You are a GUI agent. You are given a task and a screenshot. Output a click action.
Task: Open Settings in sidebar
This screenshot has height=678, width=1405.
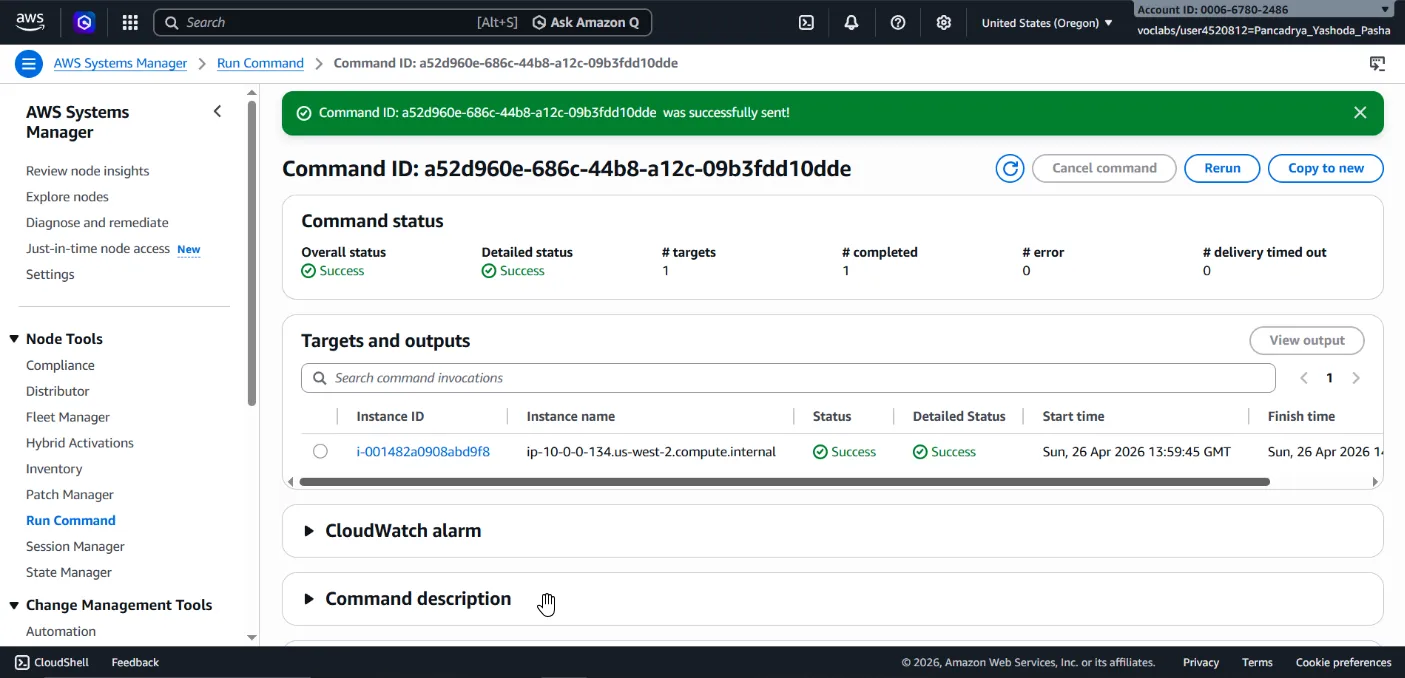pyautogui.click(x=50, y=275)
